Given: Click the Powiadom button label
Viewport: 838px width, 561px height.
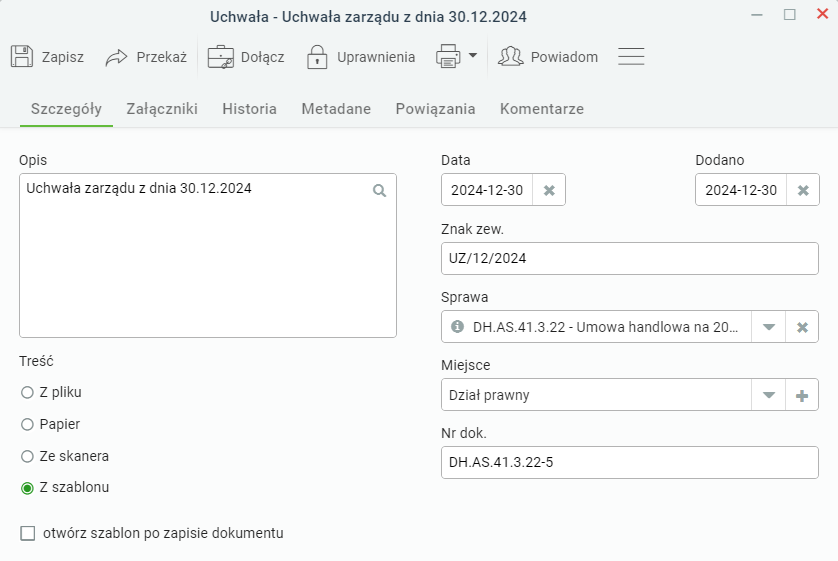Looking at the screenshot, I should click(564, 57).
